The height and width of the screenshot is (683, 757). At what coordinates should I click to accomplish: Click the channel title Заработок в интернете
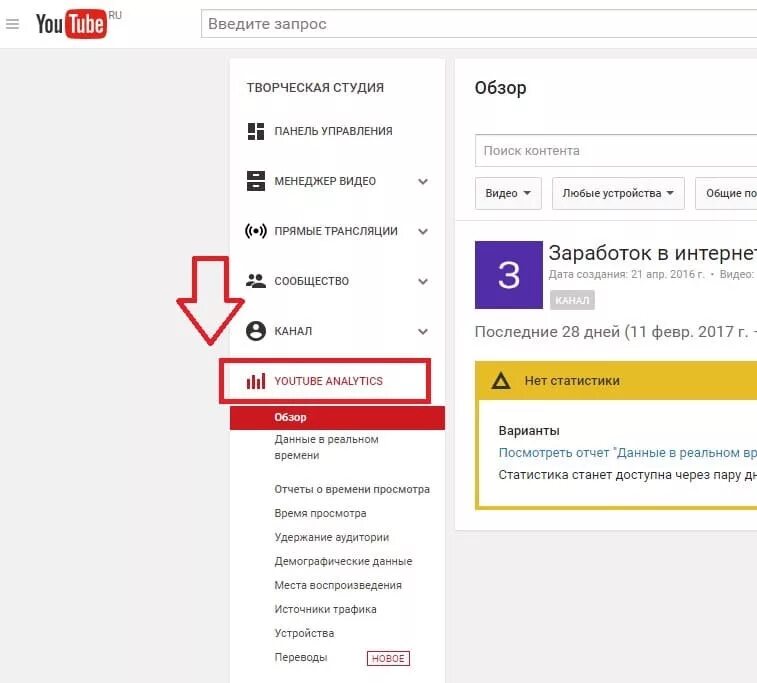click(x=653, y=253)
